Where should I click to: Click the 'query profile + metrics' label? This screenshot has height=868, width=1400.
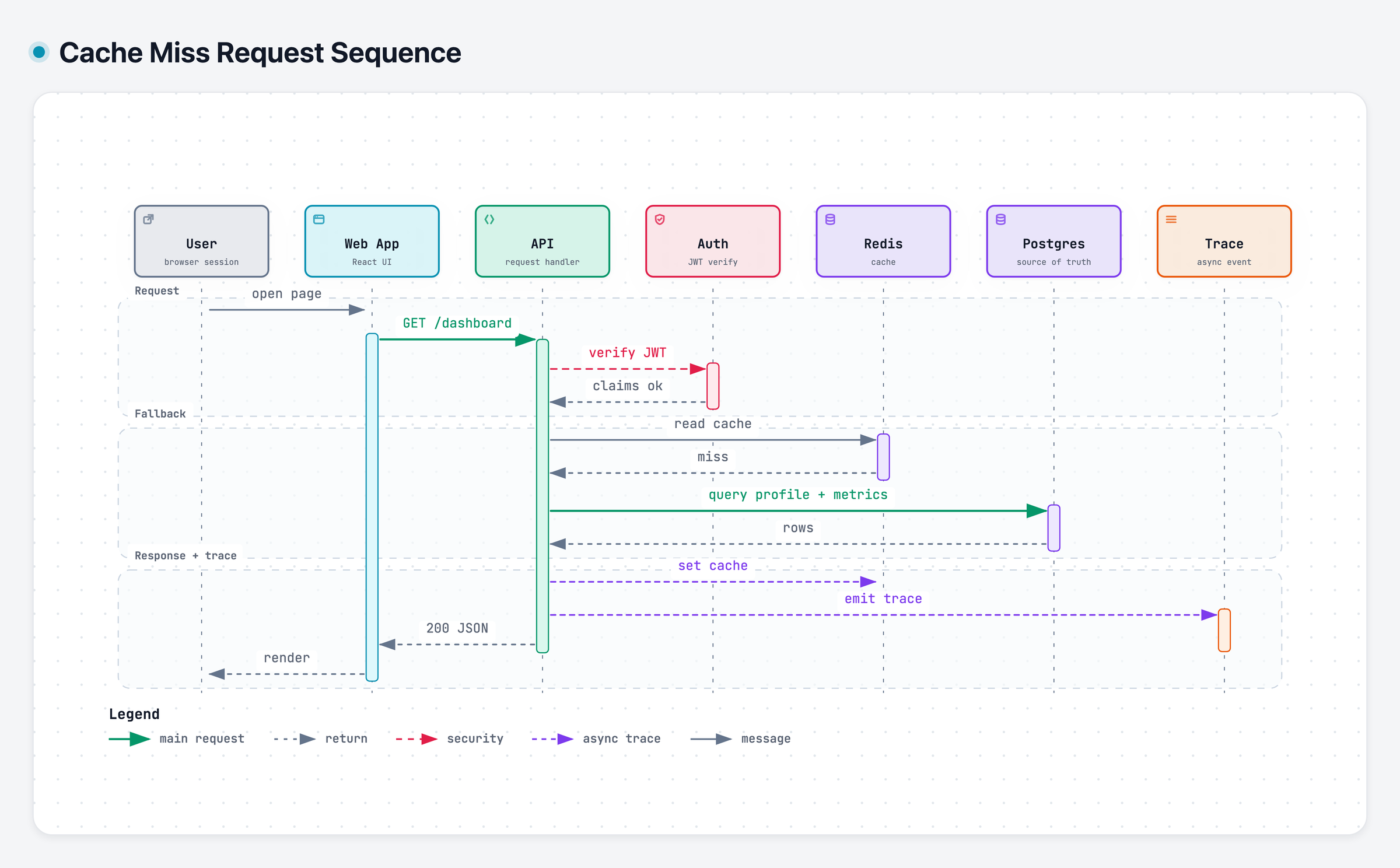798,495
